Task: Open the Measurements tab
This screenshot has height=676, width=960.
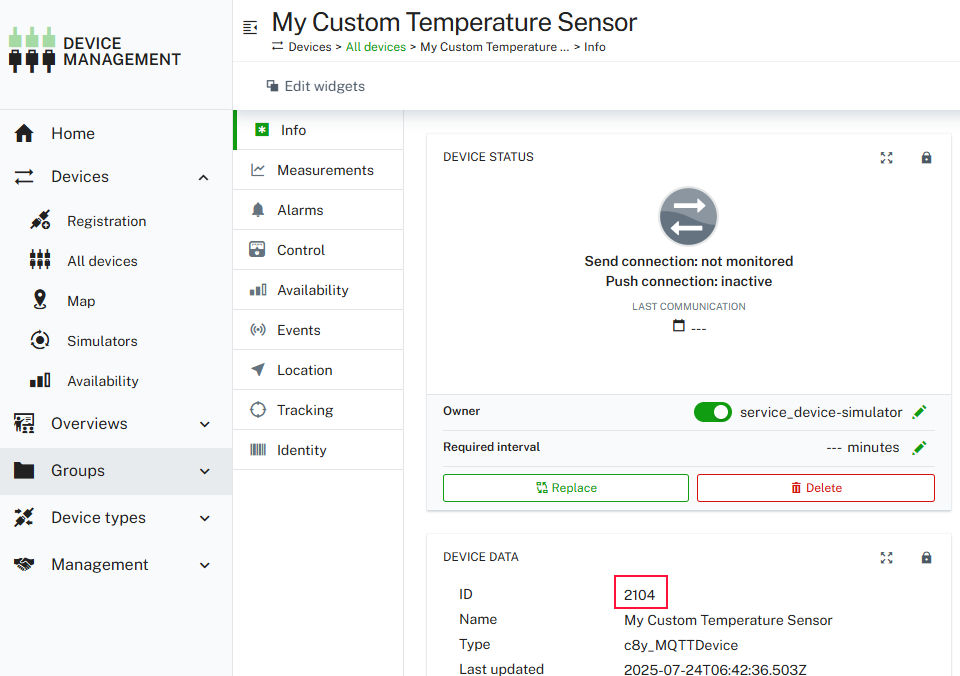Action: pyautogui.click(x=324, y=170)
